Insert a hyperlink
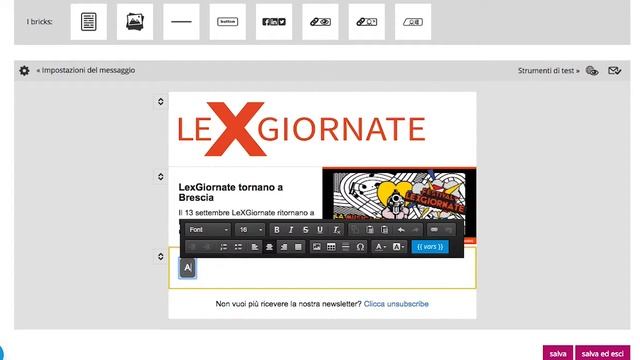 [x=434, y=230]
